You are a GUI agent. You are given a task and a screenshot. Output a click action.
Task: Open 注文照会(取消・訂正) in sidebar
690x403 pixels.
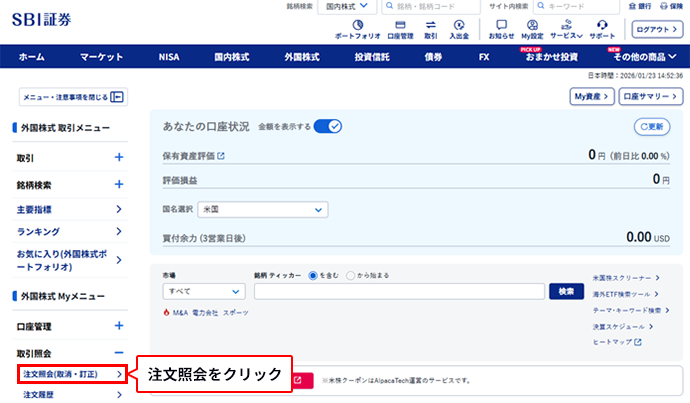(71, 375)
